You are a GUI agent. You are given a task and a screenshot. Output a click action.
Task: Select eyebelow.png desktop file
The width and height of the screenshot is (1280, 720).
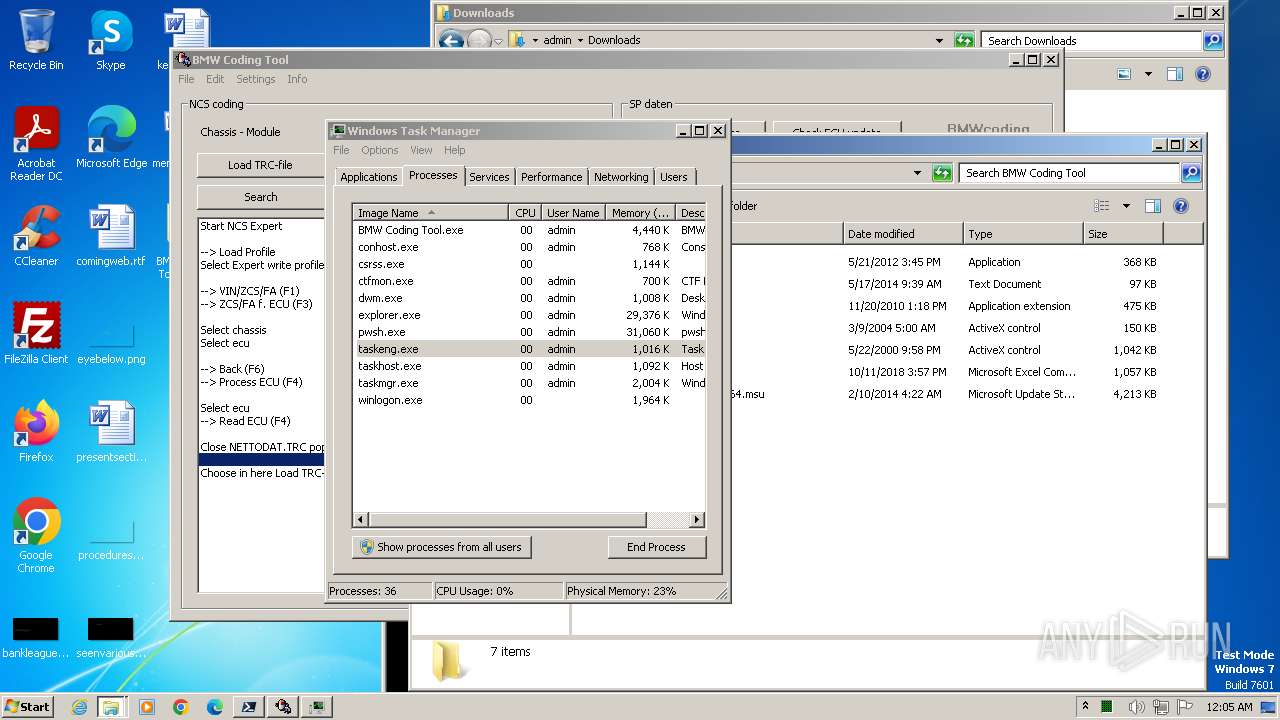pos(111,345)
